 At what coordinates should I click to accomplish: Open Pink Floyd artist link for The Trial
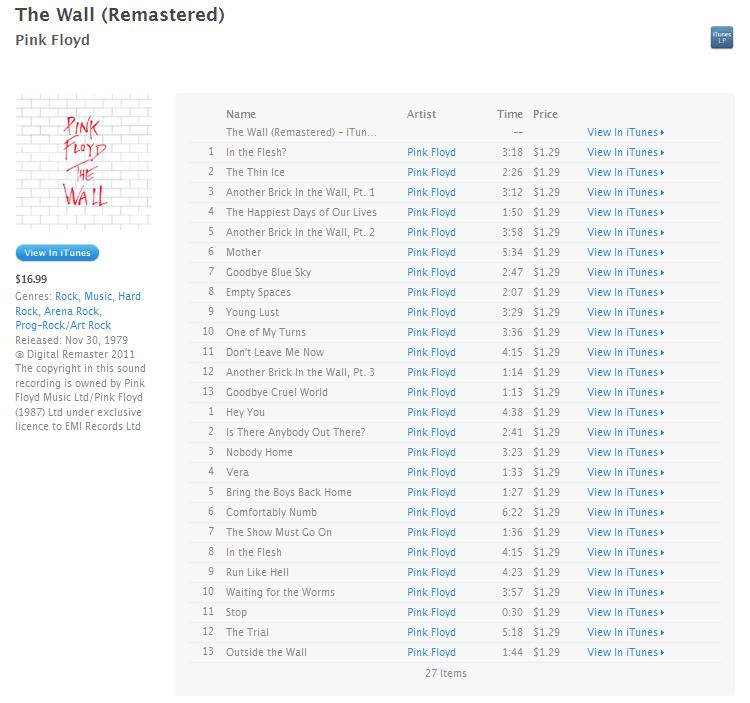coord(431,632)
